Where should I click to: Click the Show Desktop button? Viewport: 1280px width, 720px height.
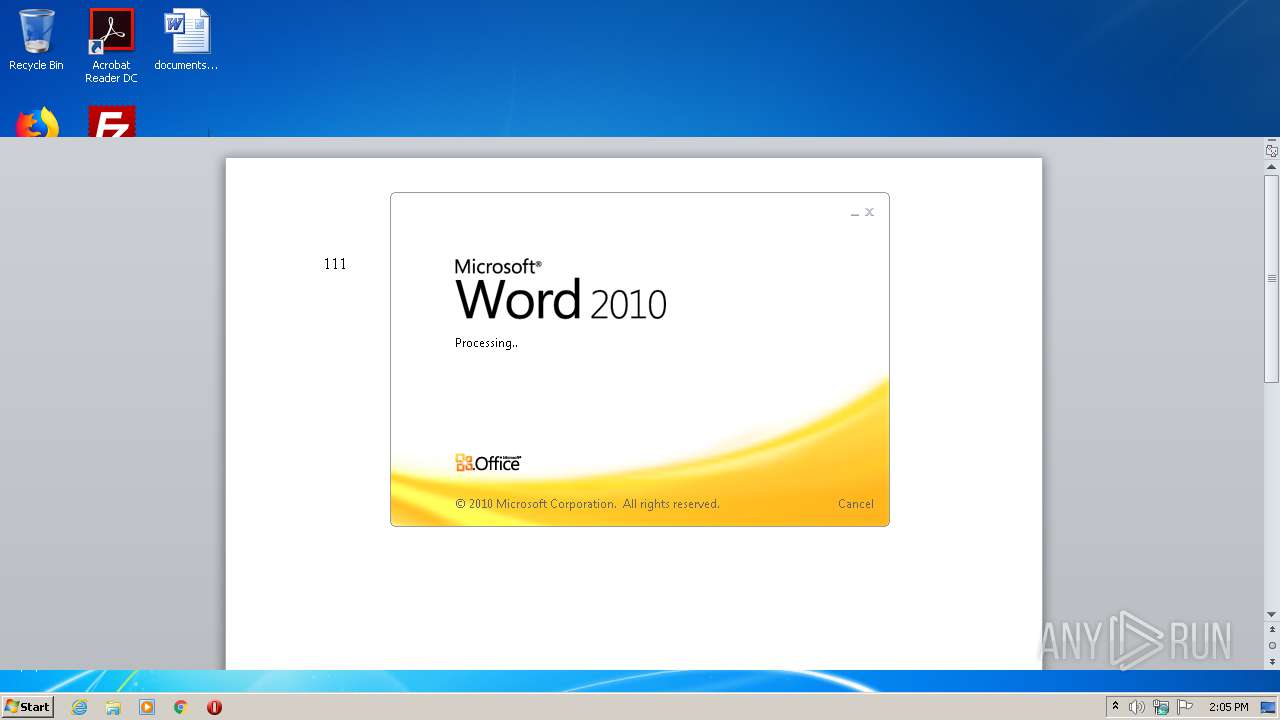1269,707
